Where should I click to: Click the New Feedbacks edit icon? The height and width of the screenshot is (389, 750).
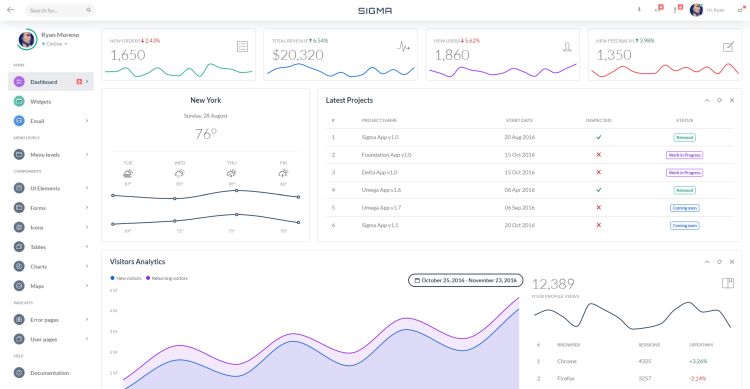click(x=728, y=46)
